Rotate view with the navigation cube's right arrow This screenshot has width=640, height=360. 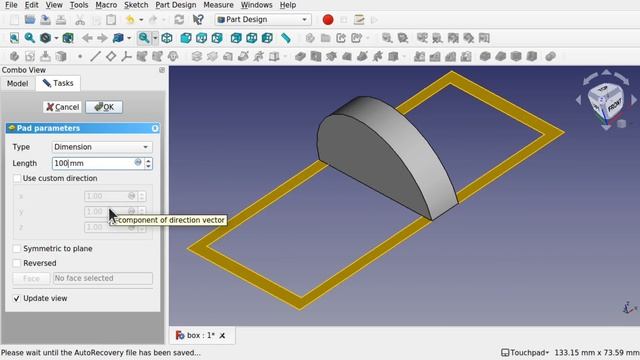pos(634,99)
